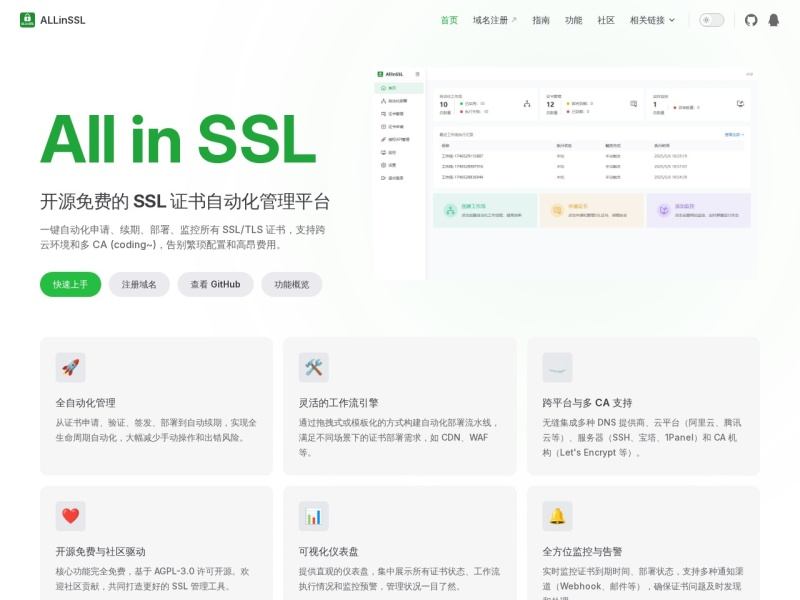Click the 查看 GitHub button
The width and height of the screenshot is (800, 600).
(215, 284)
